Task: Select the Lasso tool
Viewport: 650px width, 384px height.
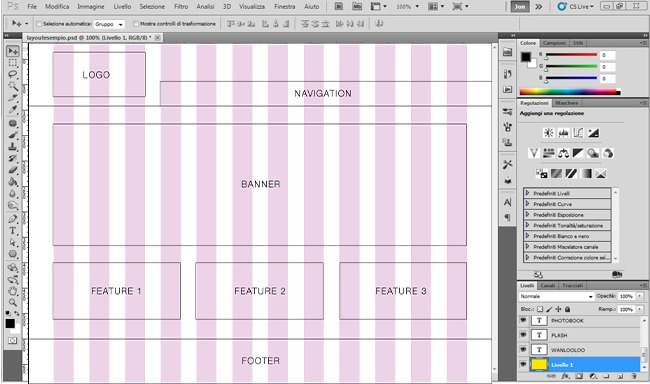Action: 13,75
